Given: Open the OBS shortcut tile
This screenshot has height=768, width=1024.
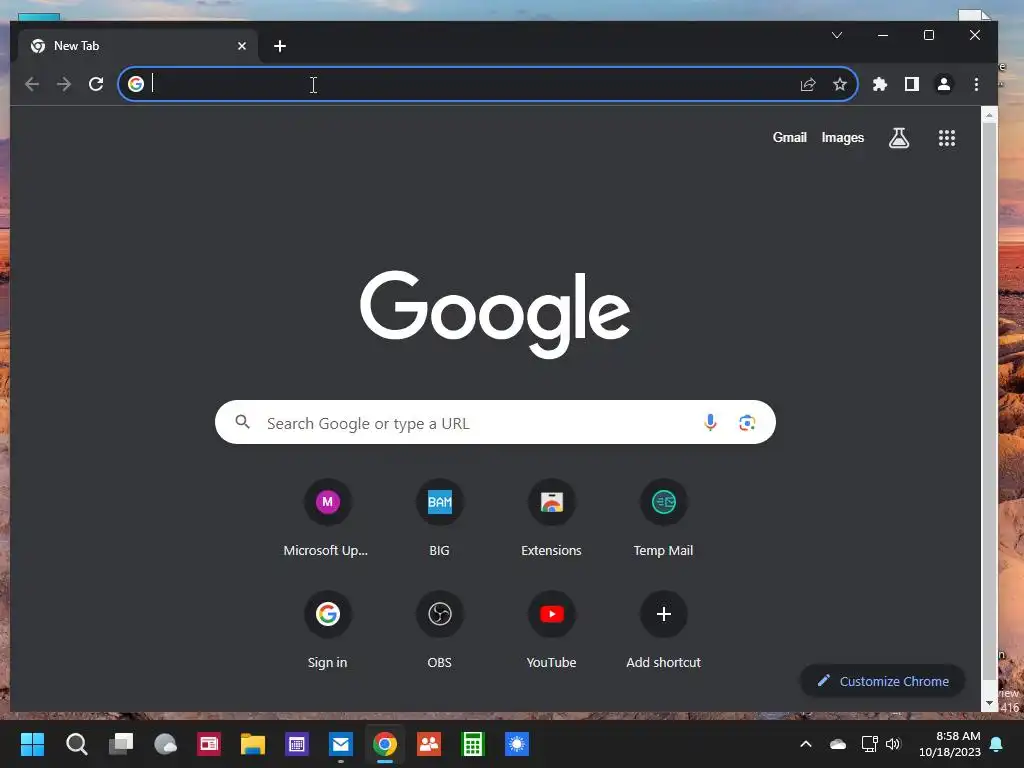Looking at the screenshot, I should pyautogui.click(x=440, y=631).
